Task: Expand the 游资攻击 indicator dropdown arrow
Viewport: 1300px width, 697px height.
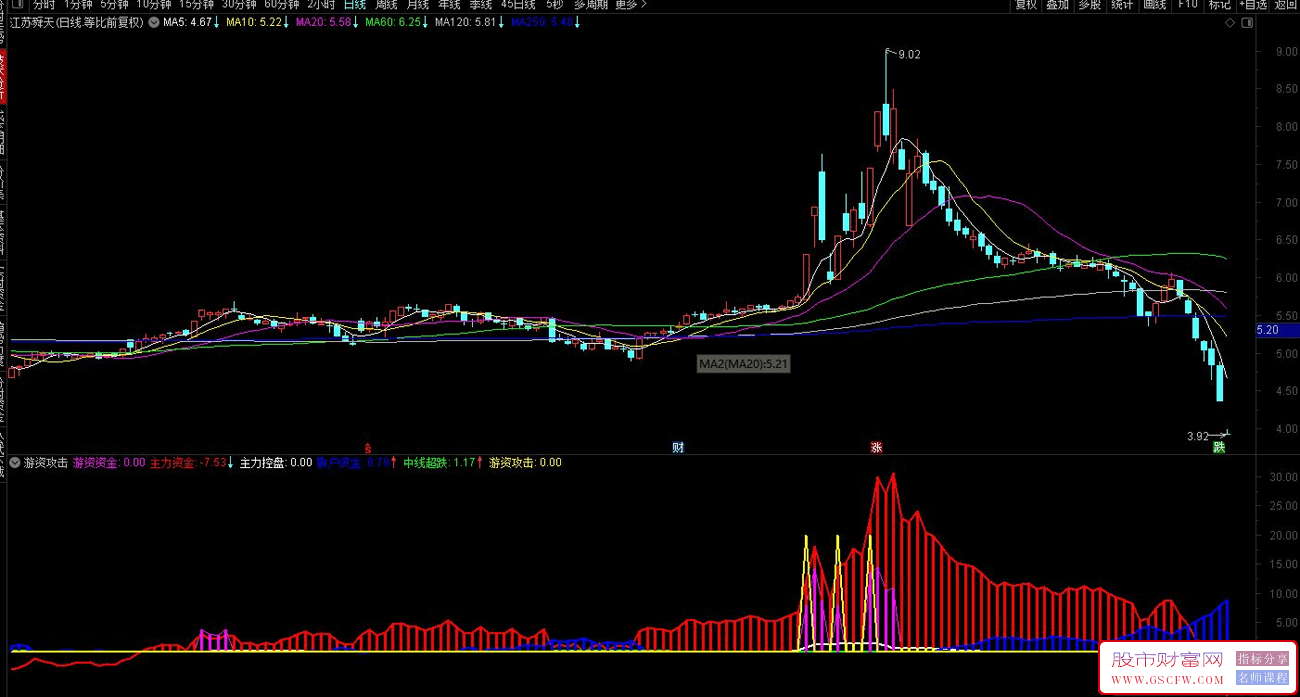Action: (x=15, y=463)
